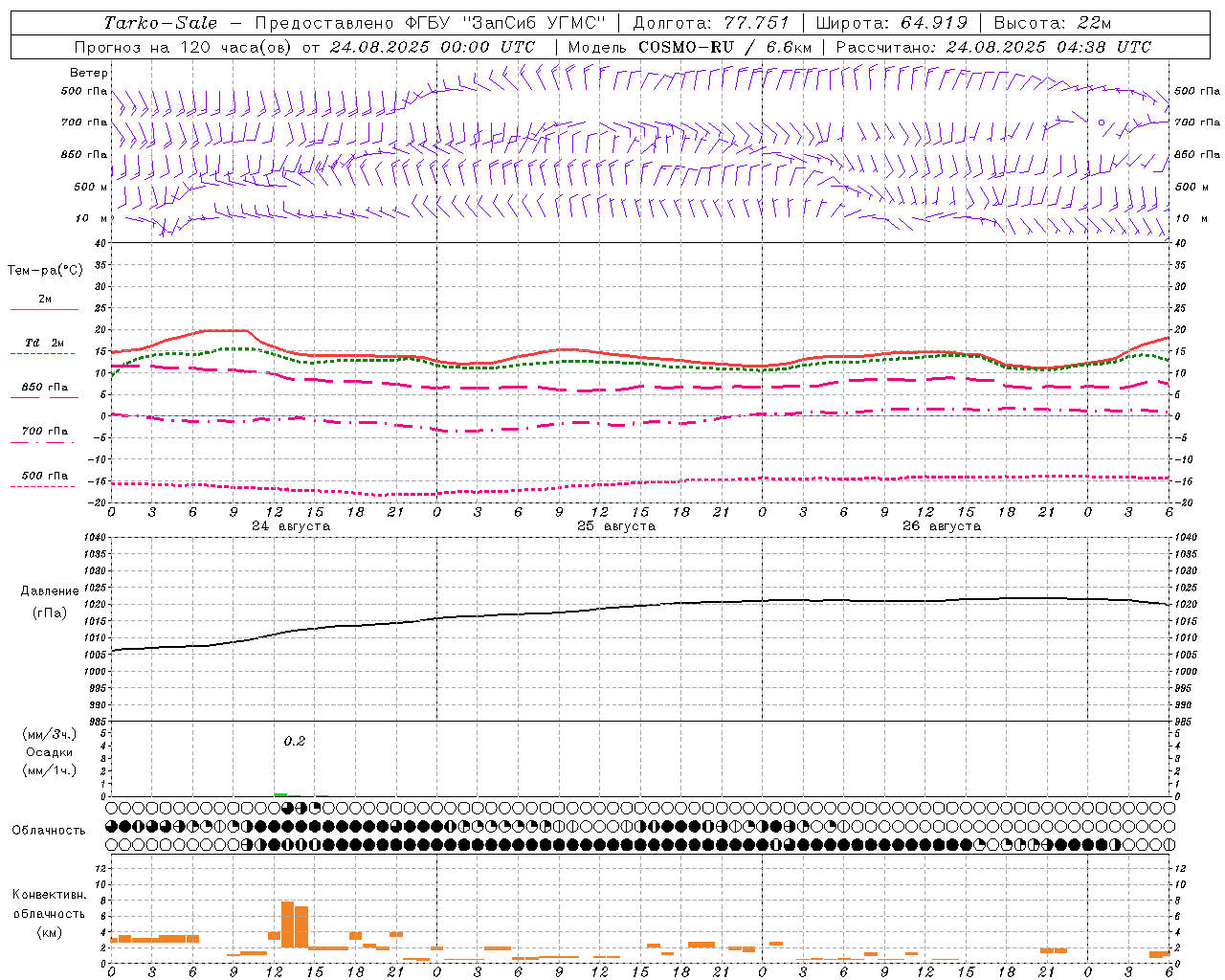The width and height of the screenshot is (1225, 980).
Task: Click the "0.2" precipitation amount value
Action: pyautogui.click(x=295, y=742)
